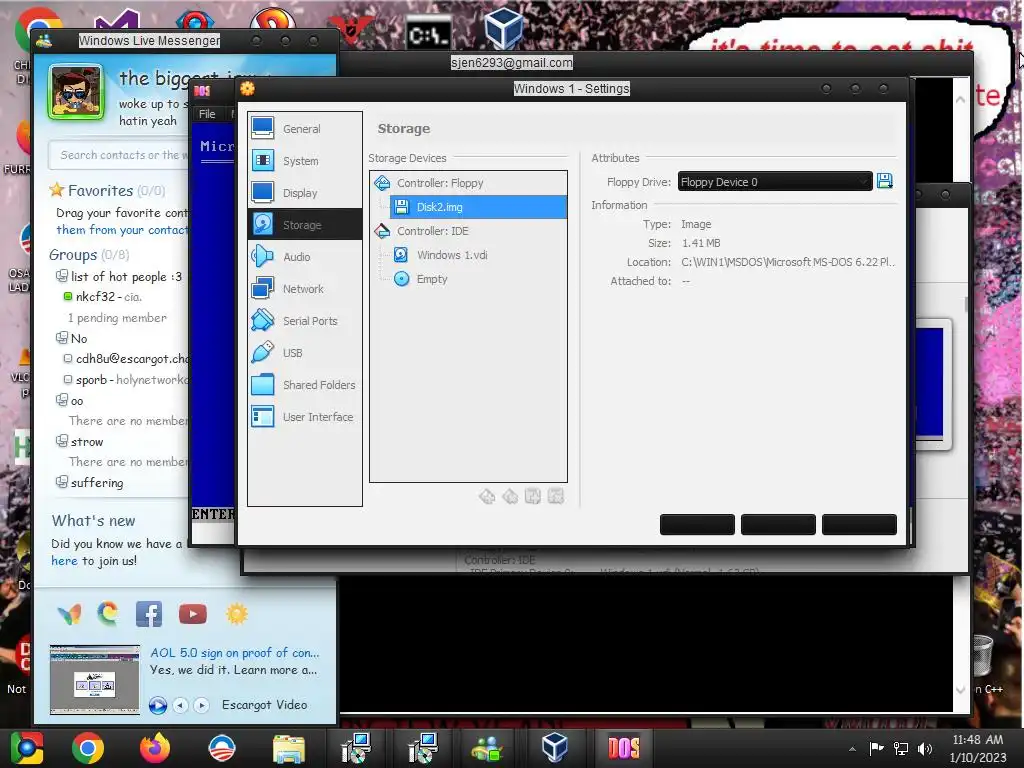Open Firefox from the taskbar
The height and width of the screenshot is (768, 1024).
[x=155, y=748]
